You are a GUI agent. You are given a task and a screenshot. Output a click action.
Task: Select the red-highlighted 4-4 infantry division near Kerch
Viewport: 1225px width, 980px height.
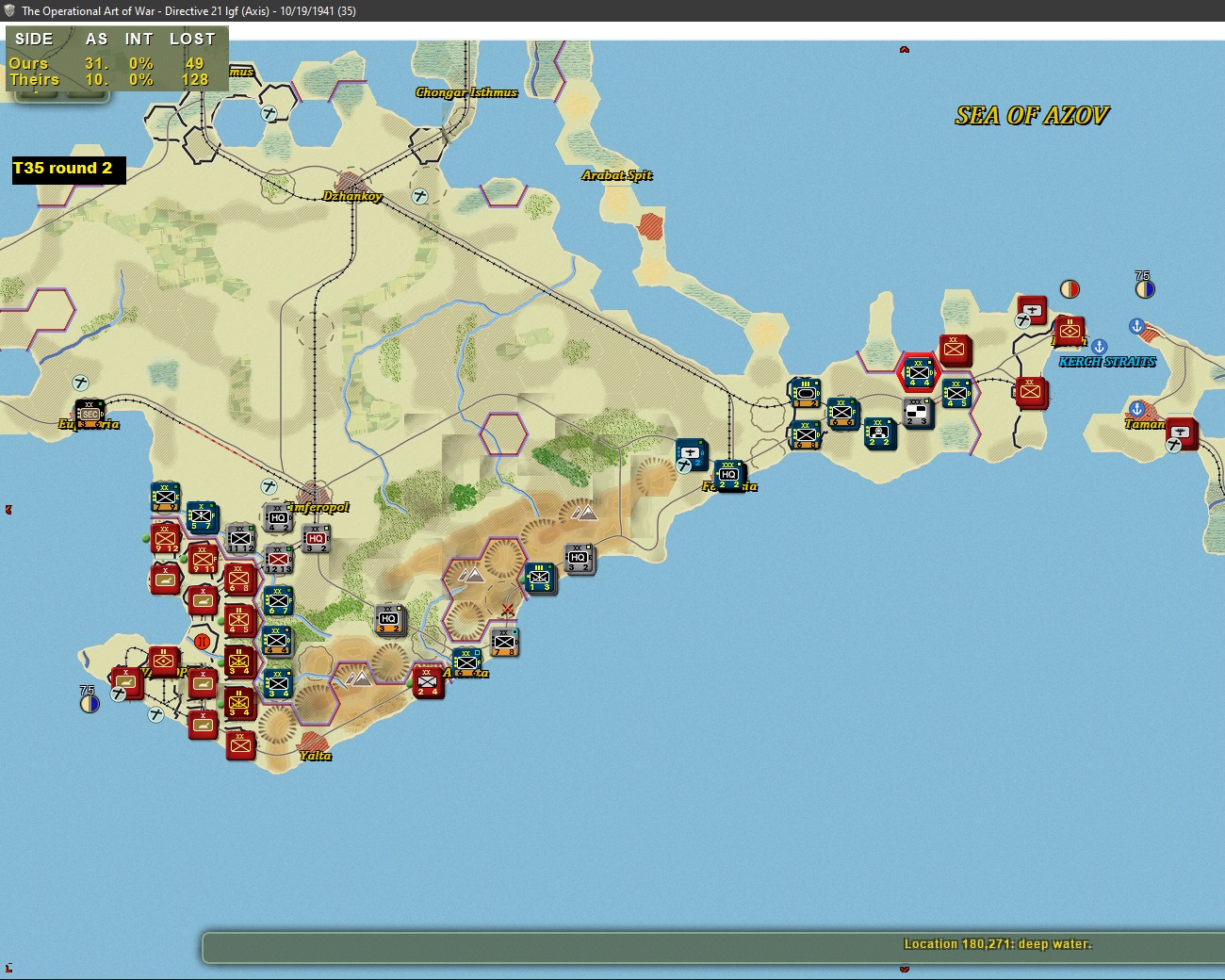[x=919, y=373]
